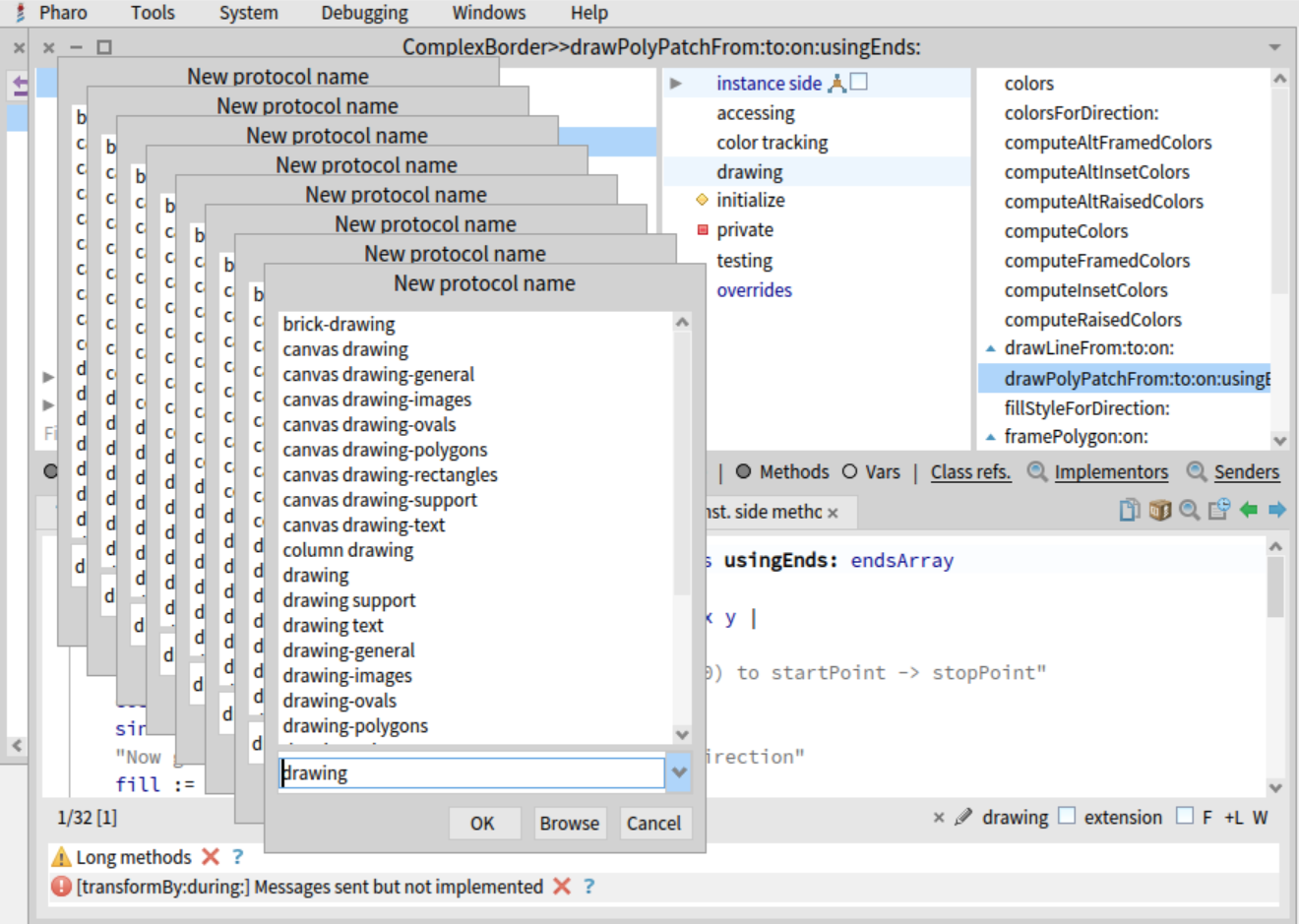This screenshot has width=1299, height=924.
Task: Select the Methods radio button
Action: [x=744, y=471]
